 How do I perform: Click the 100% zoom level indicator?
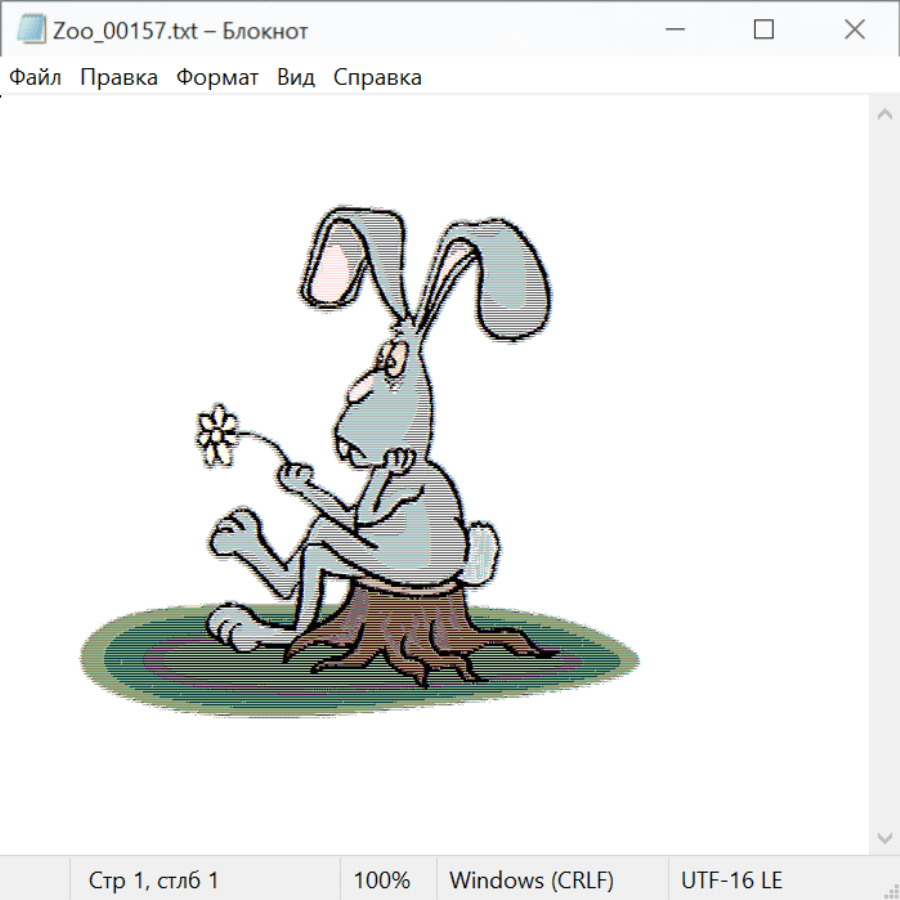382,880
